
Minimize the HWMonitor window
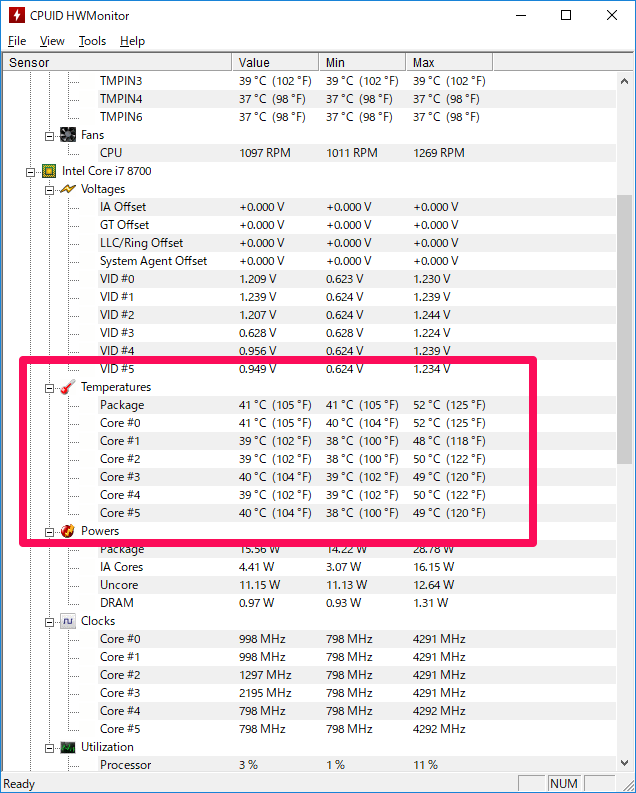(x=521, y=15)
